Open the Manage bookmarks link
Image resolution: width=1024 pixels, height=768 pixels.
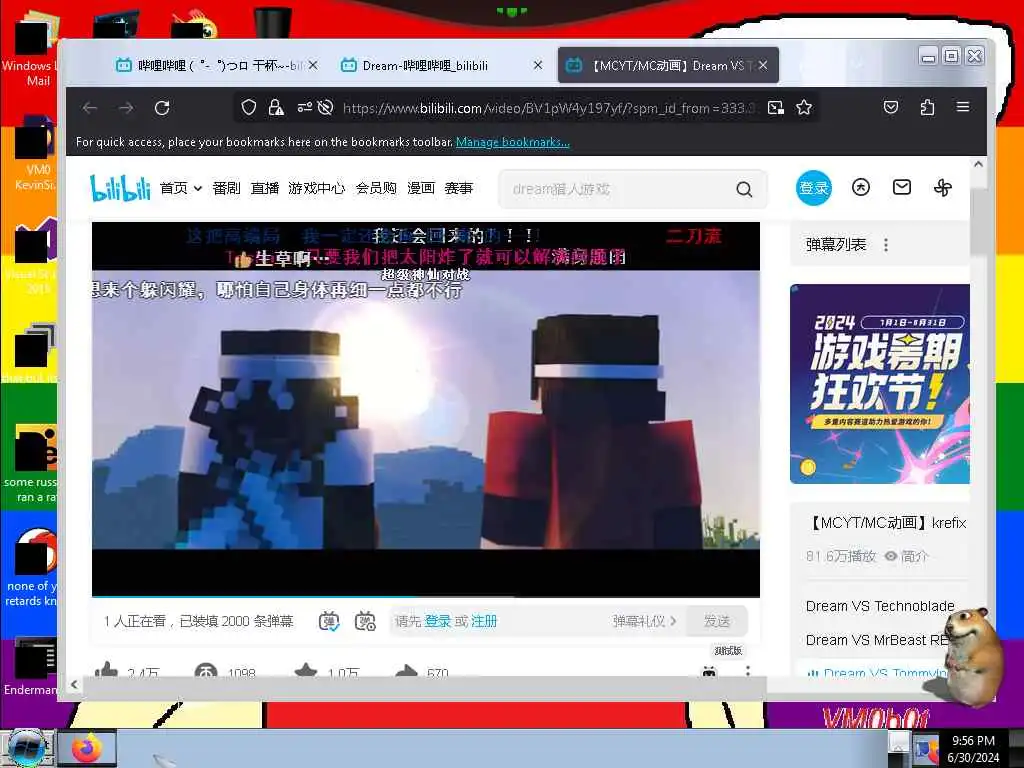[x=513, y=142]
